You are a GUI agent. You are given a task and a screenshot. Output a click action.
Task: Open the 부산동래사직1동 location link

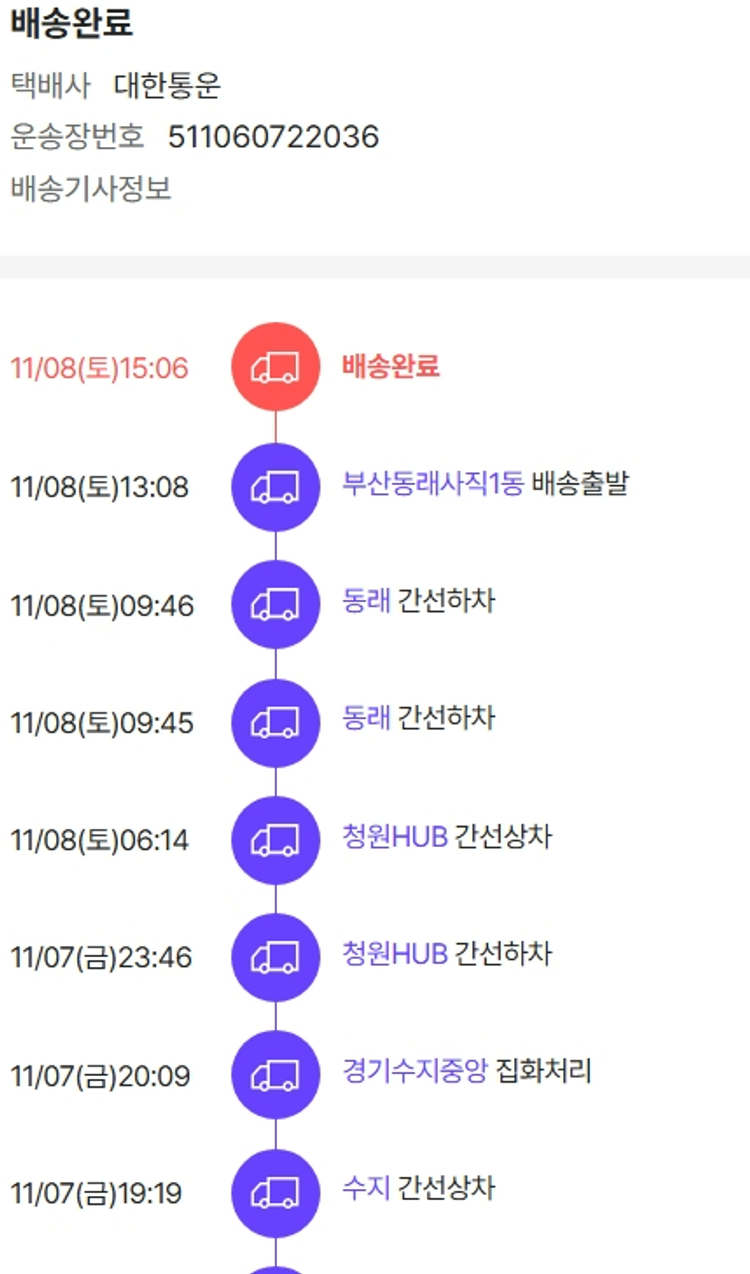coord(432,485)
